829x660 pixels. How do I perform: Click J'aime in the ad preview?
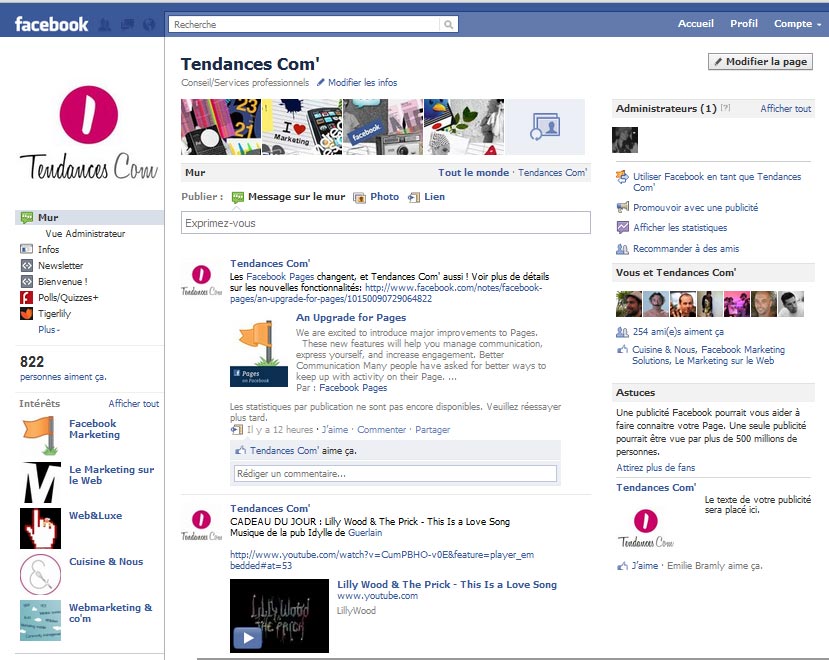(644, 565)
